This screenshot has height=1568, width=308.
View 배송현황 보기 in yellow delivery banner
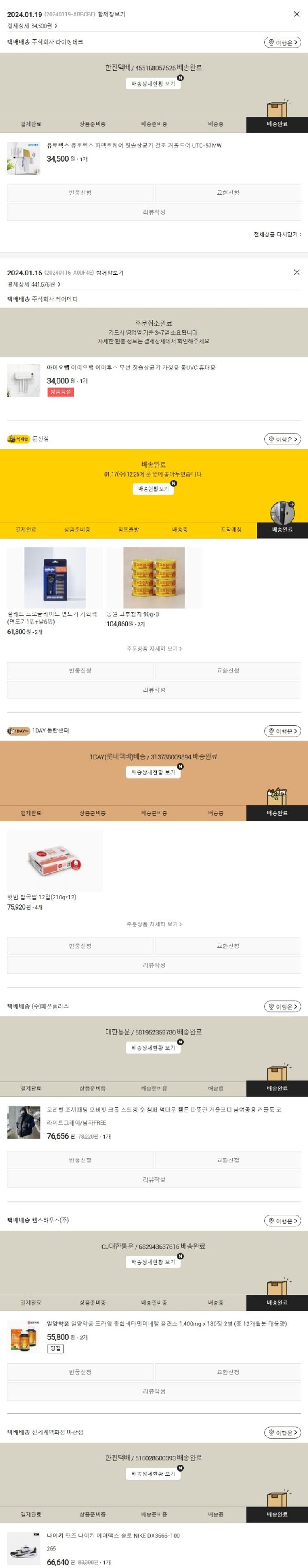154,488
